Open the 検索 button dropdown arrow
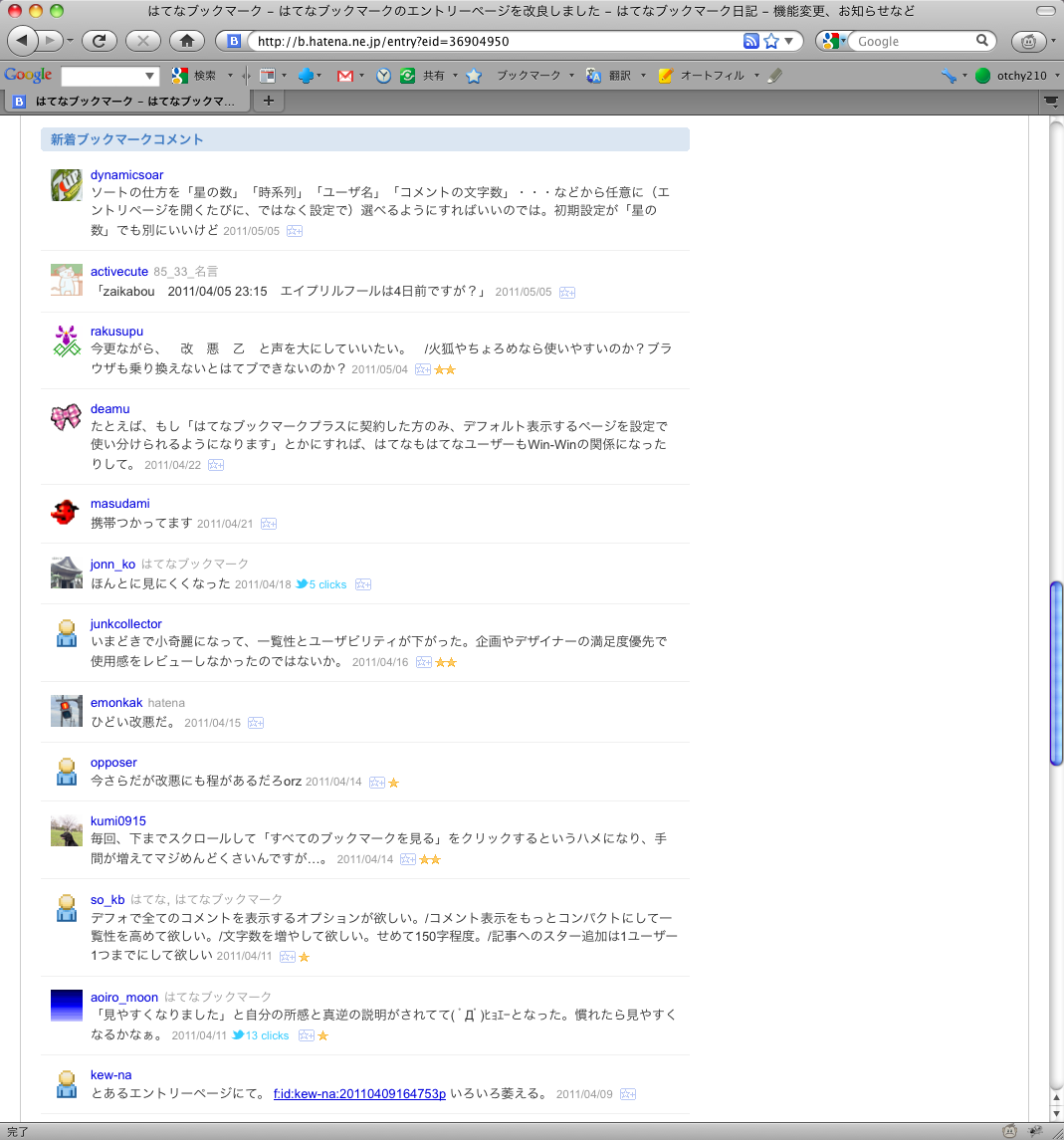Screen dimensions: 1064x1140 coord(230,76)
